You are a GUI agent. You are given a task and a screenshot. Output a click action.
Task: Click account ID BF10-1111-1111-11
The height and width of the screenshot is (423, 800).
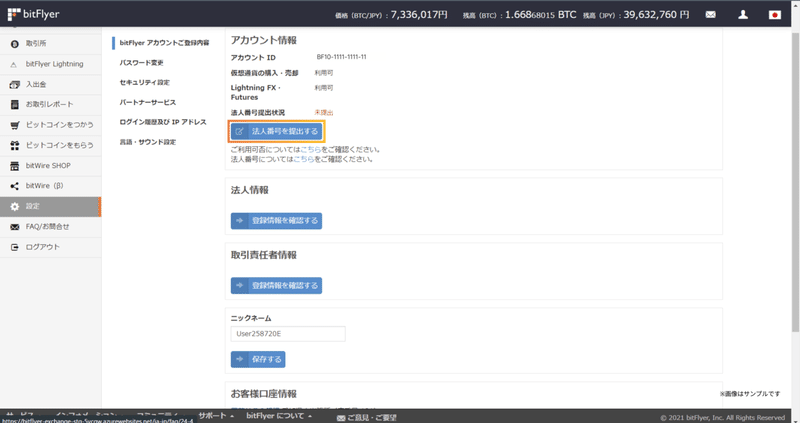click(341, 57)
